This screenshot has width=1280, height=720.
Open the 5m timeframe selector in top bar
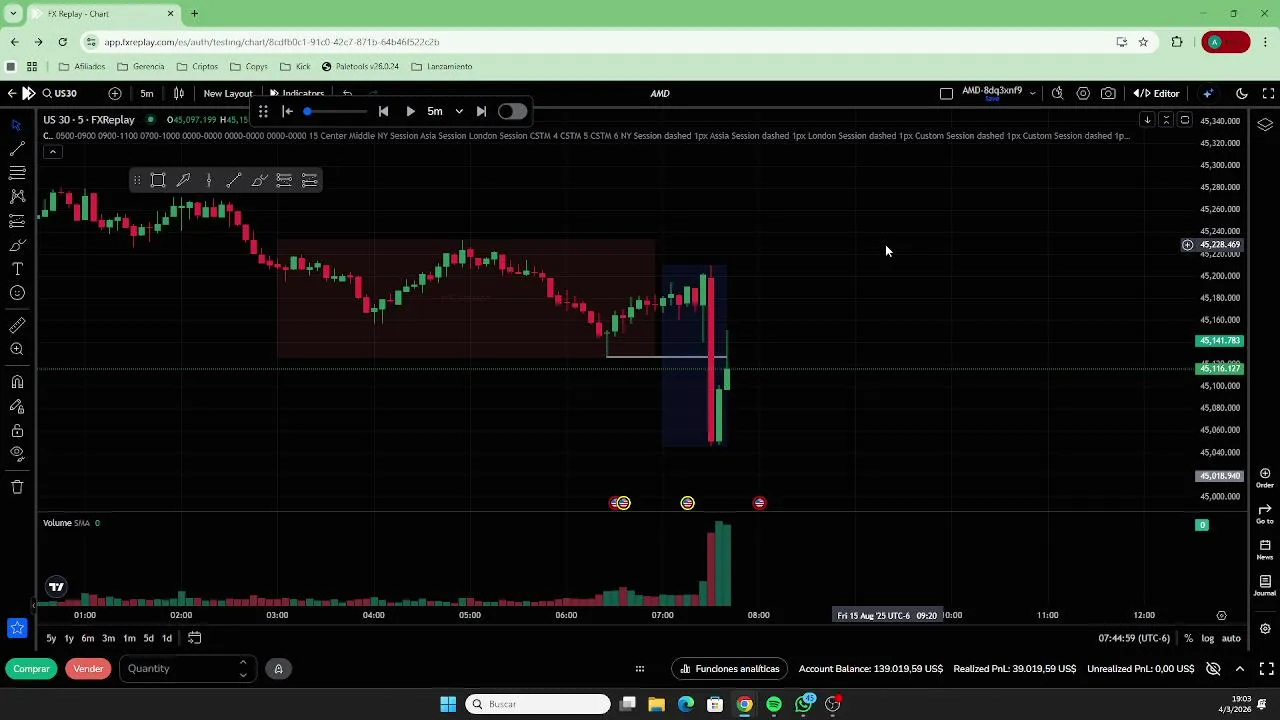[x=147, y=93]
